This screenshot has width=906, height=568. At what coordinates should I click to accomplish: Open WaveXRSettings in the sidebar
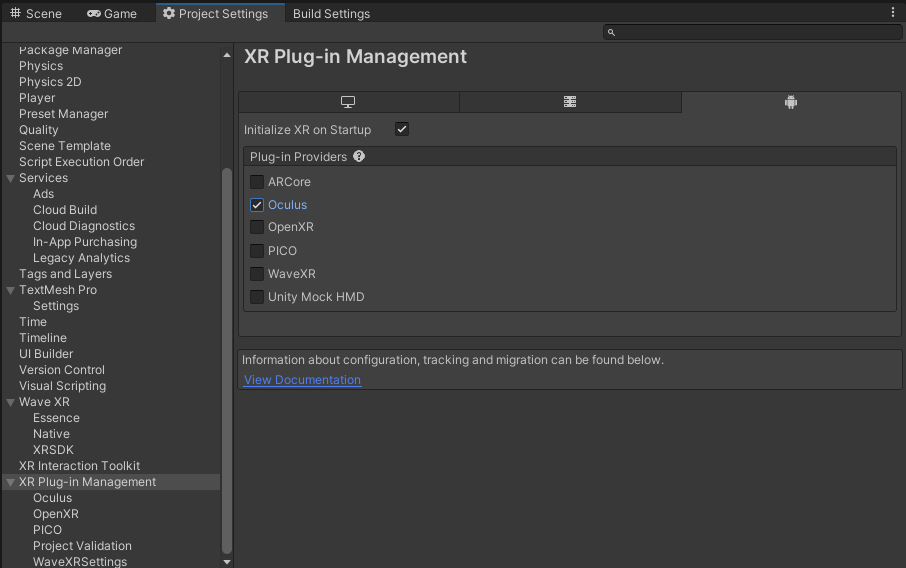(x=80, y=562)
